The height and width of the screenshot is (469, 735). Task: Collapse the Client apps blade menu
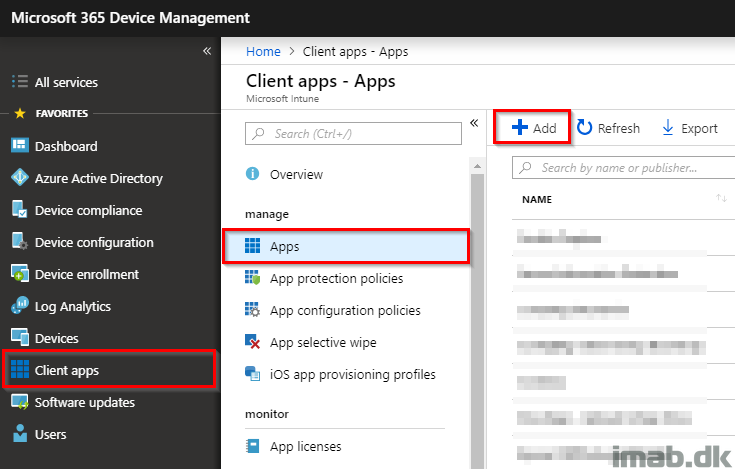click(x=474, y=123)
